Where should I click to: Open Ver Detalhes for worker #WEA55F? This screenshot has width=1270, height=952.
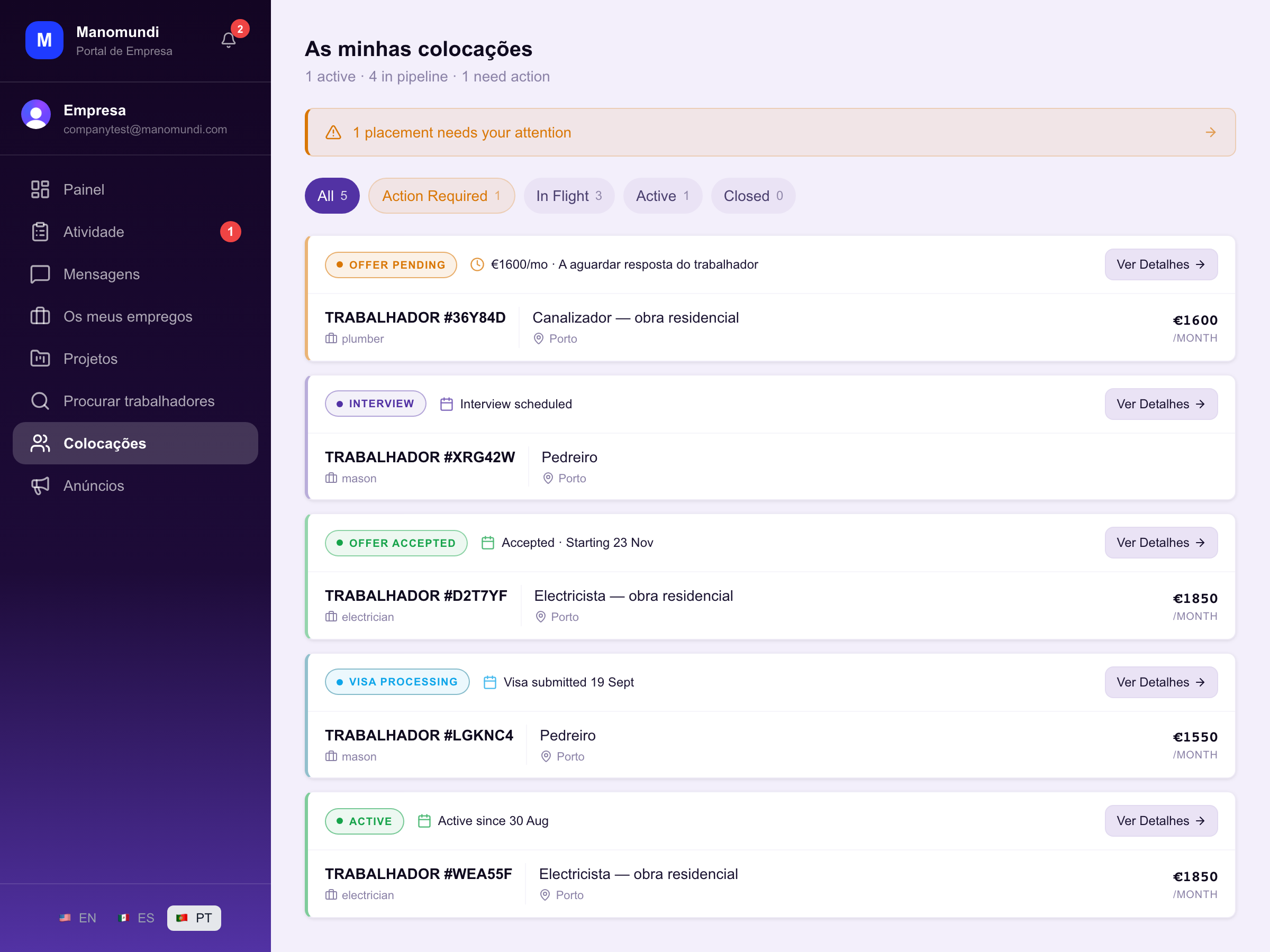(1161, 821)
